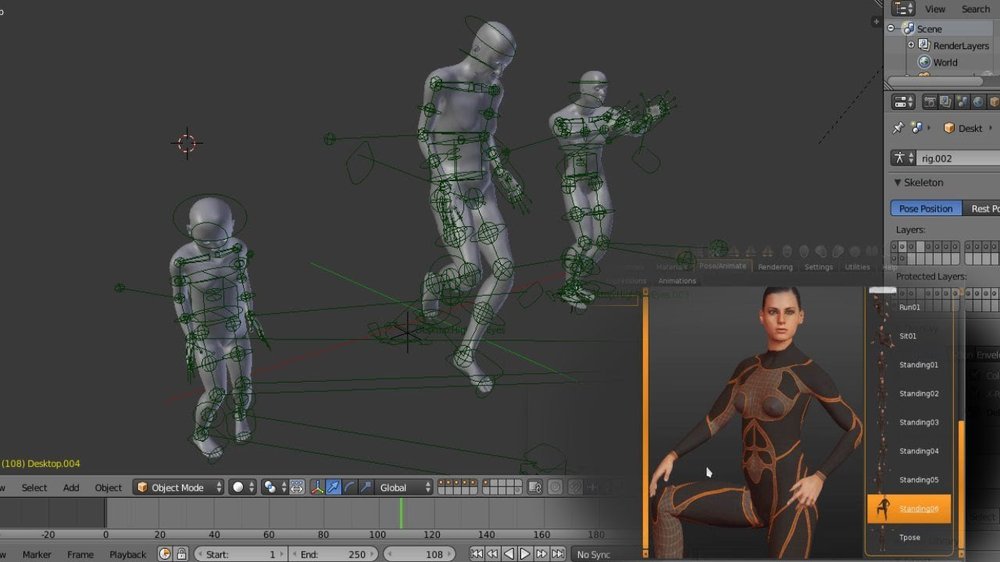Click the lock camera to layers icon
Screen dimensions: 1000x562
[x=535, y=487]
